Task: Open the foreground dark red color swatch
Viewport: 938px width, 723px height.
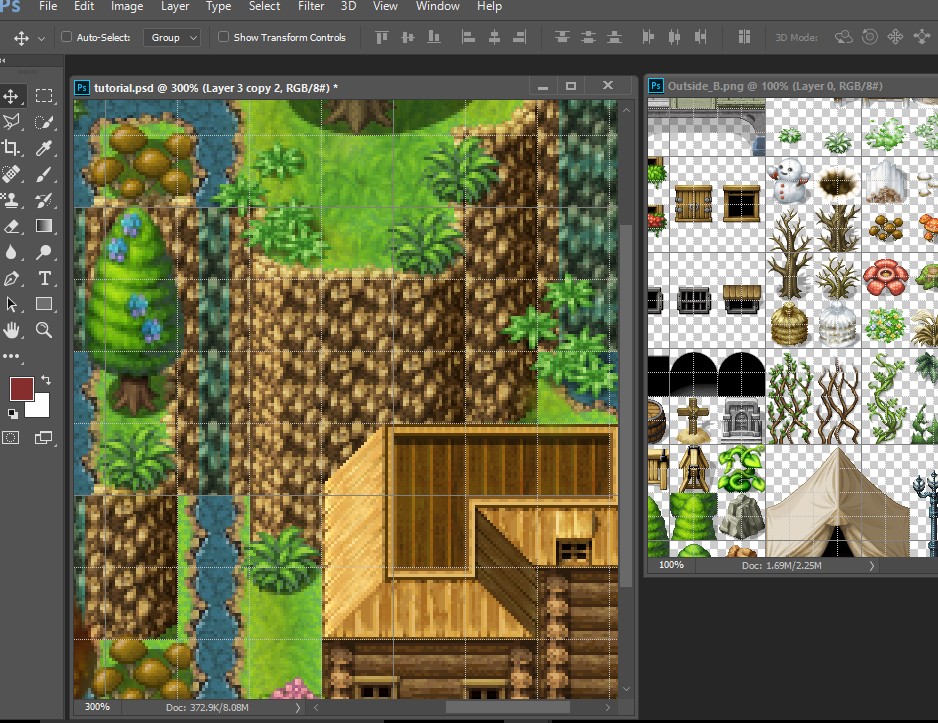Action: tap(20, 388)
